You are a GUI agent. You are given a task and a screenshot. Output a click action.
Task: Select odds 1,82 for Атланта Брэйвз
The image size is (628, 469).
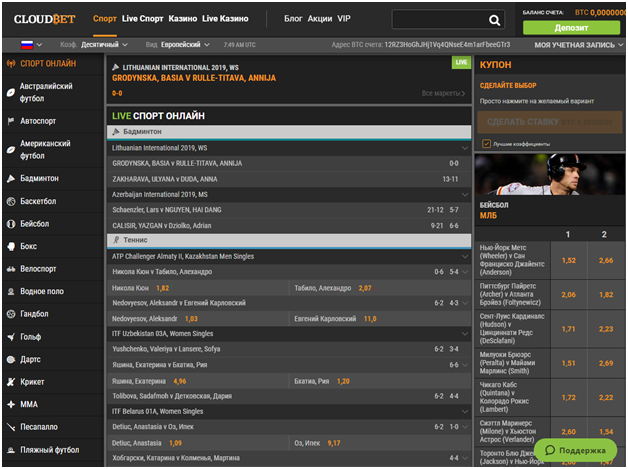(x=606, y=295)
